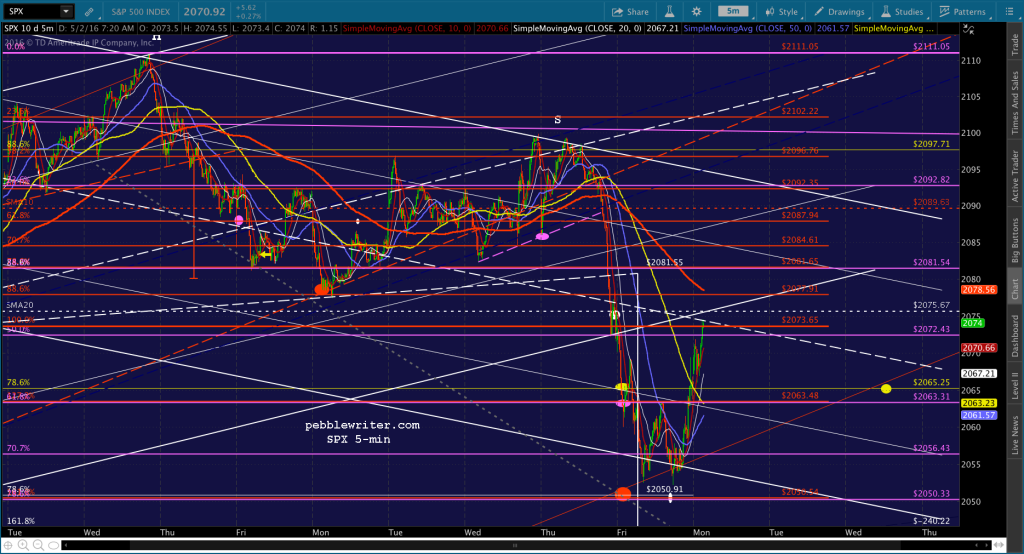Click the S&P 500 INDEX description
This screenshot has width=1024, height=554.
point(140,12)
